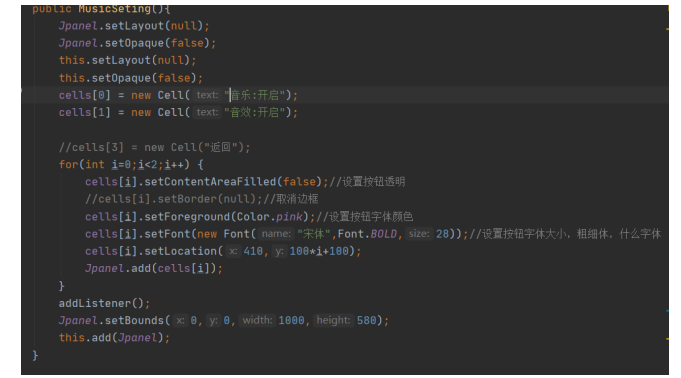Viewport: 681px width, 378px height.
Task: Click the string "音效:开启"
Action: point(255,113)
